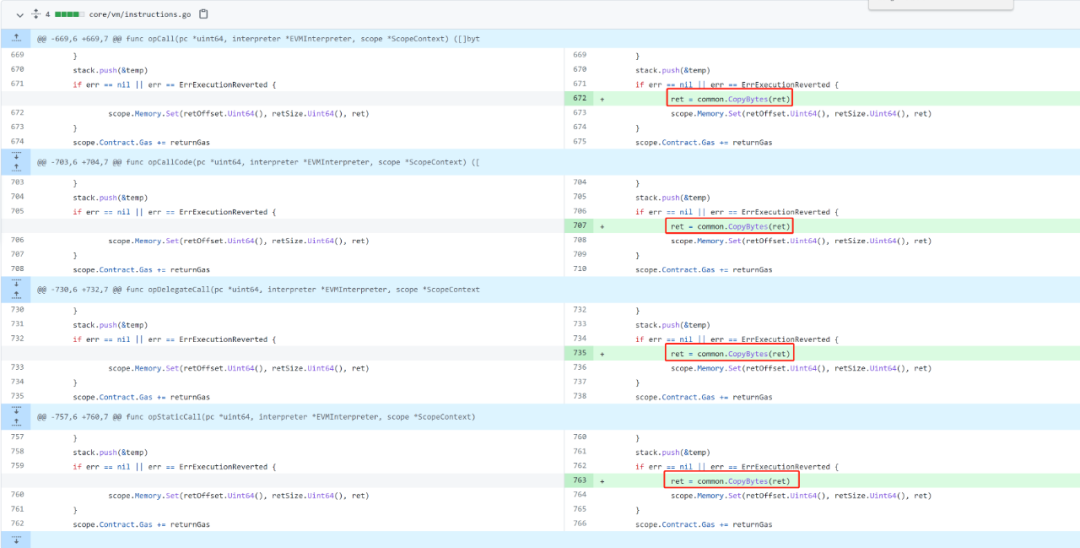
Task: Click added line number 735 highlighted in green
Action: [x=579, y=353]
